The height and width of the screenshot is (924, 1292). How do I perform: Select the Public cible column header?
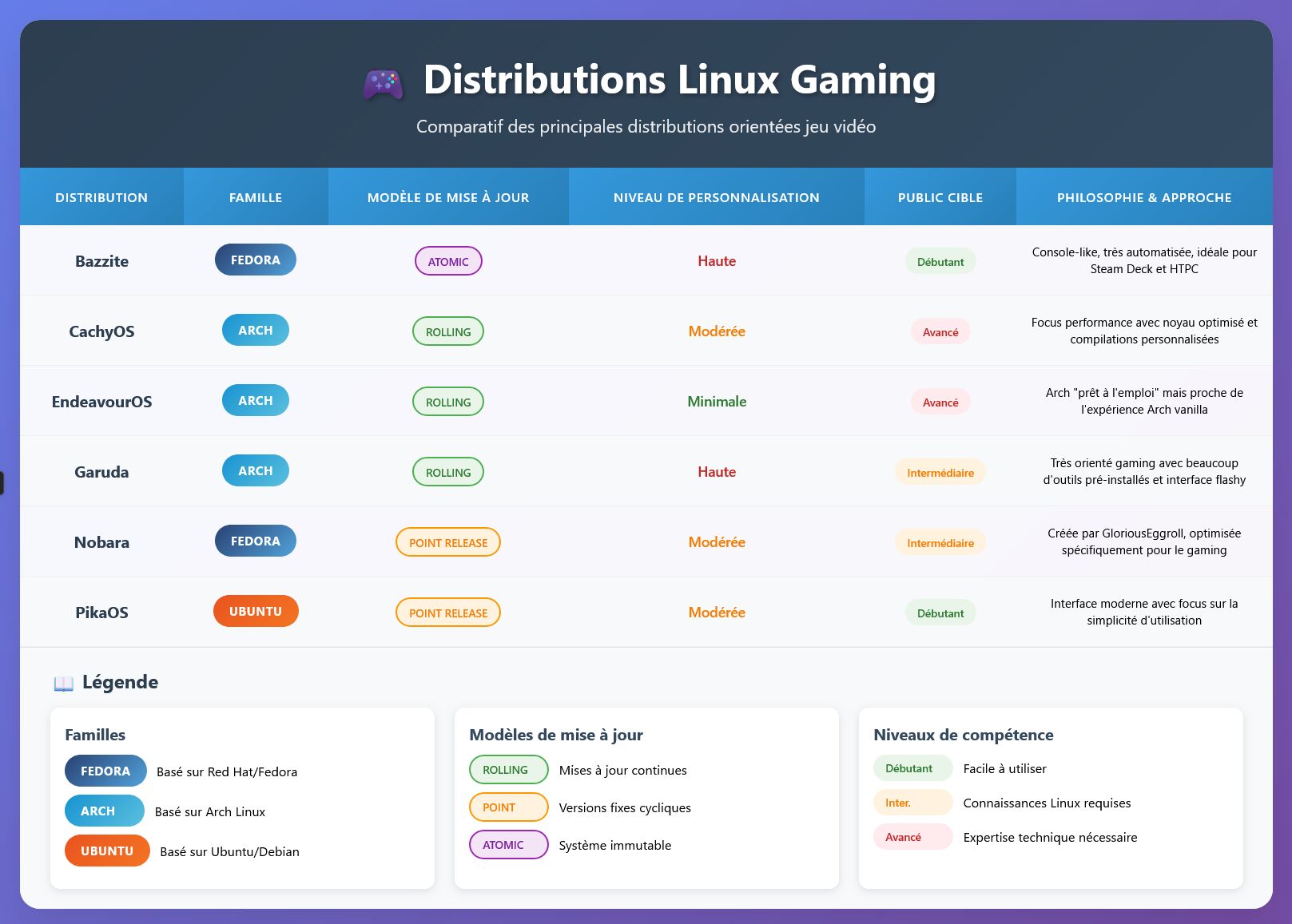(x=940, y=197)
